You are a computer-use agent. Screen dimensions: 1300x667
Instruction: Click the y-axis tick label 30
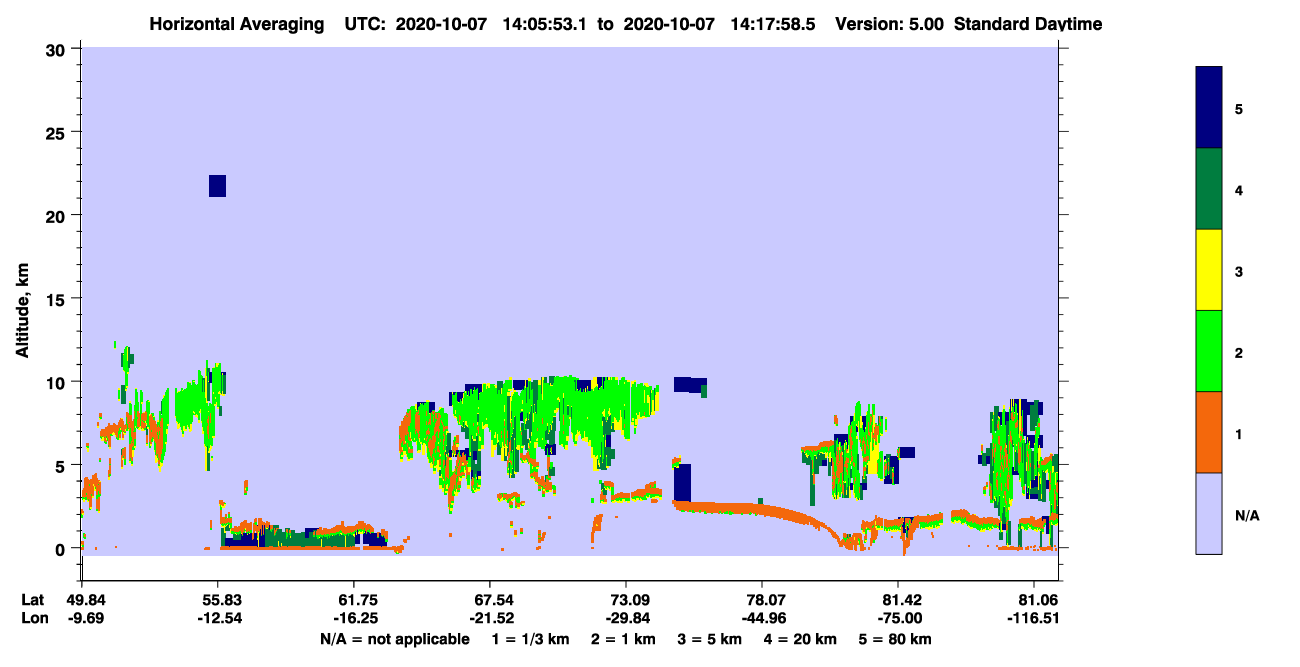(58, 49)
